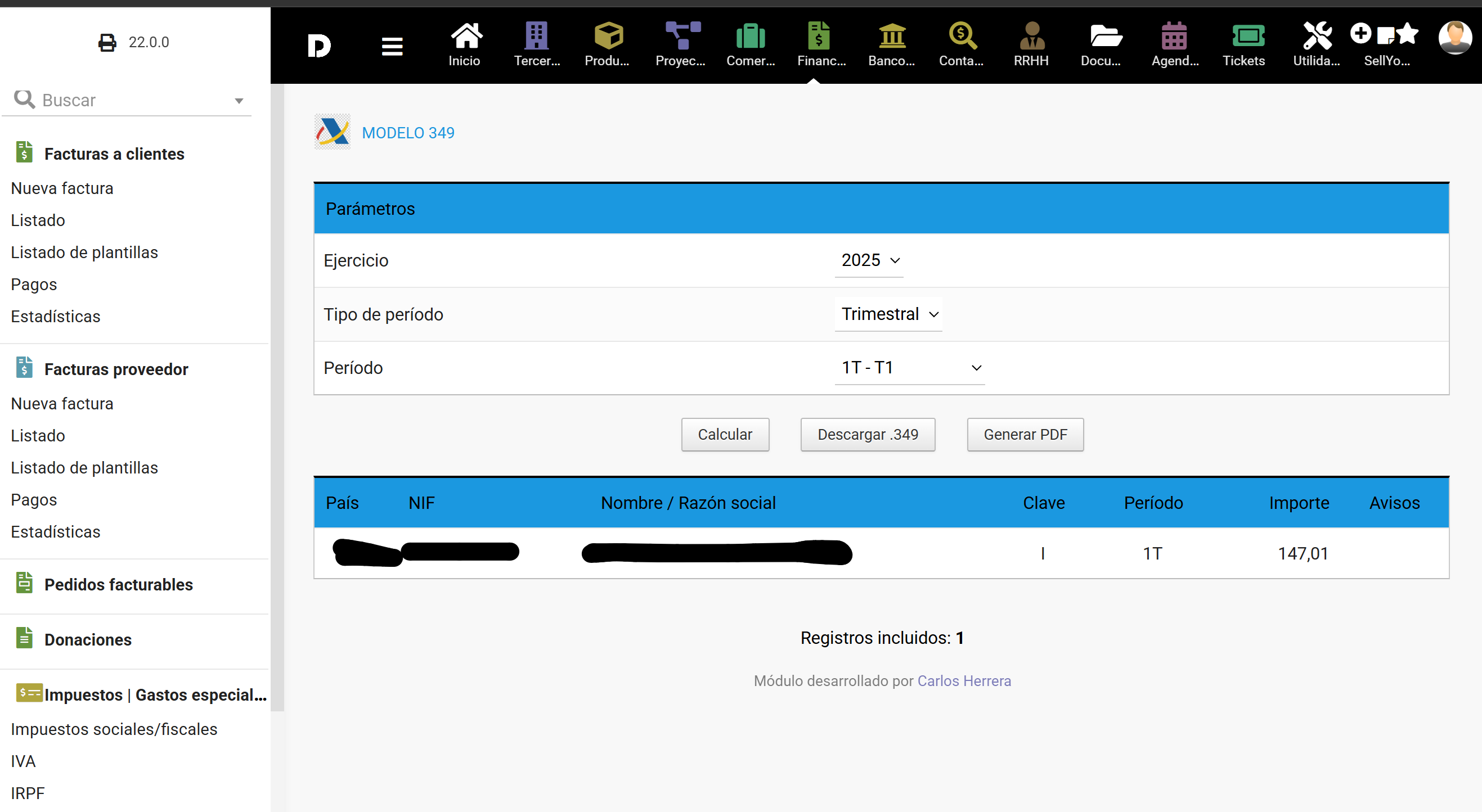Image resolution: width=1482 pixels, height=812 pixels.
Task: Open the Inicio home icon
Action: point(465,37)
